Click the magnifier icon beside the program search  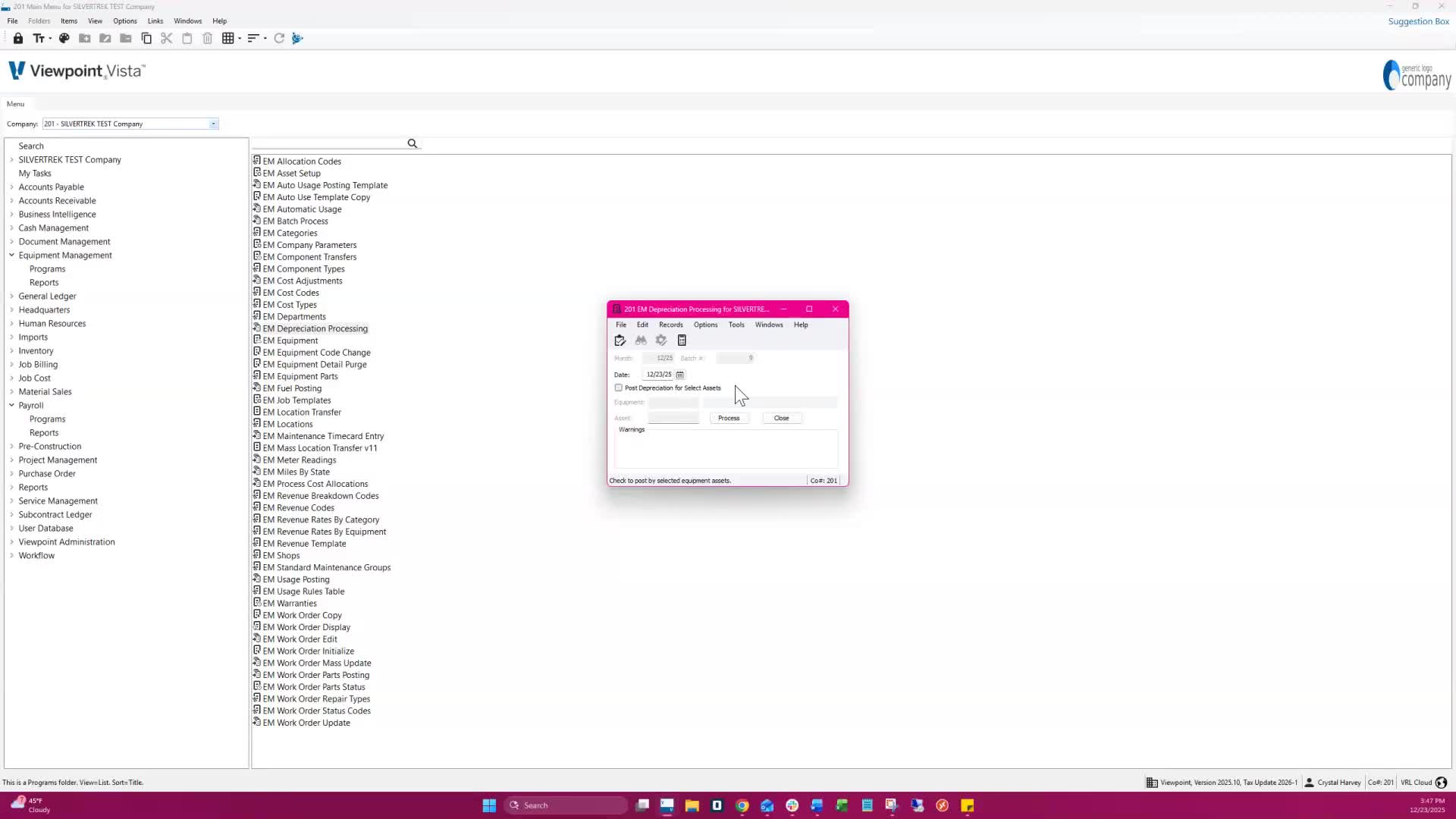click(413, 143)
